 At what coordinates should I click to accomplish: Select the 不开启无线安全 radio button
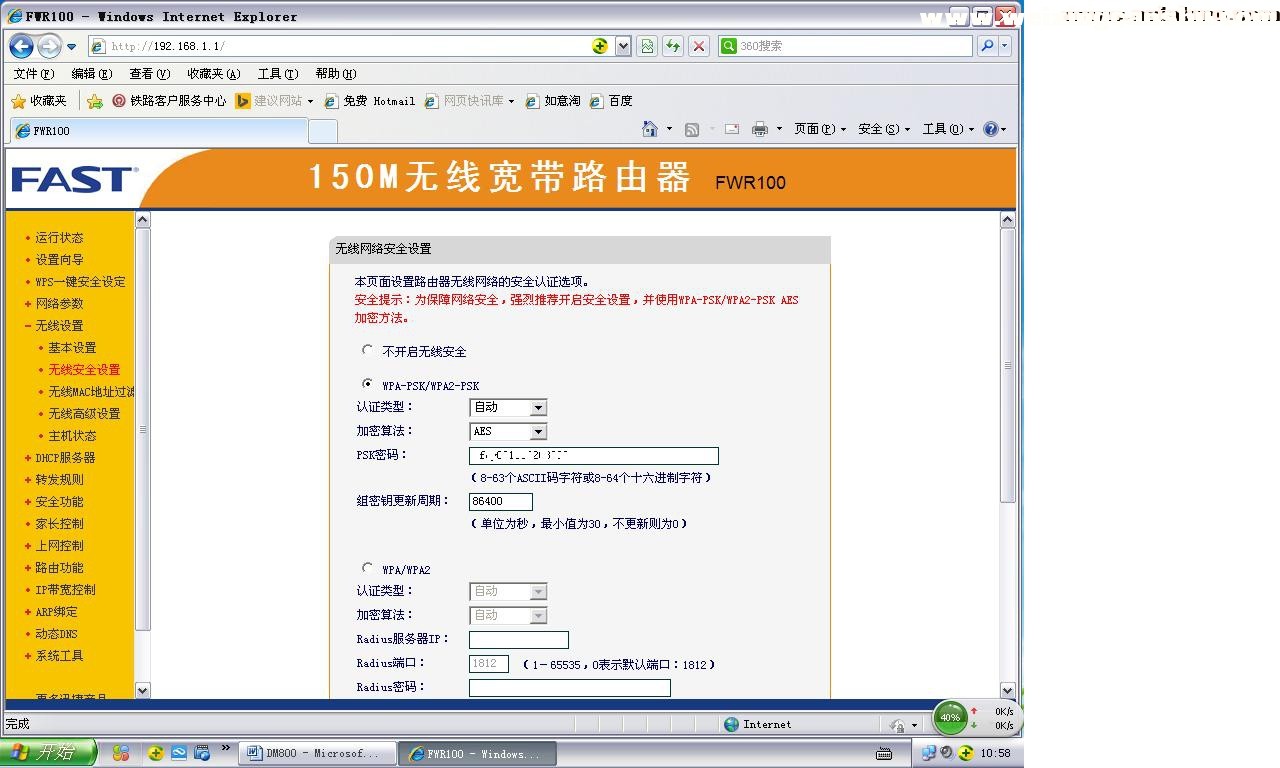(367, 351)
